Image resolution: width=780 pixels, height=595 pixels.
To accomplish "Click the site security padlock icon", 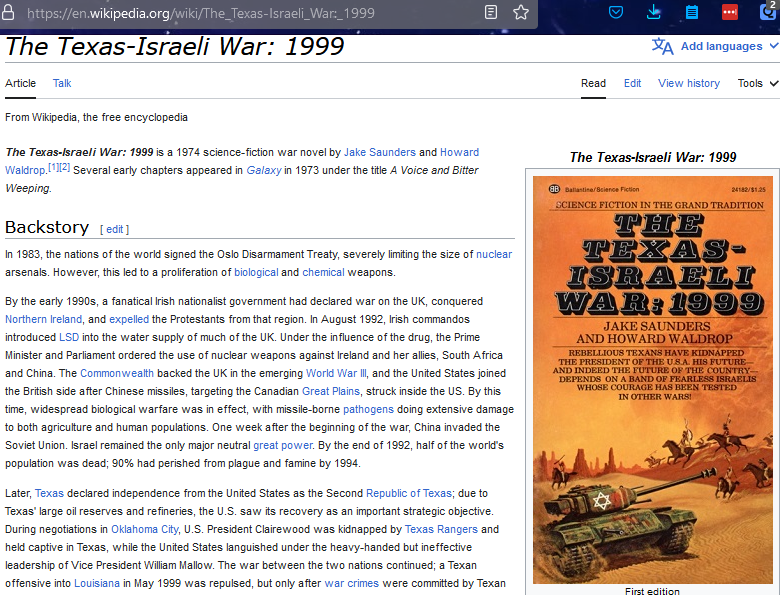I will (x=8, y=12).
